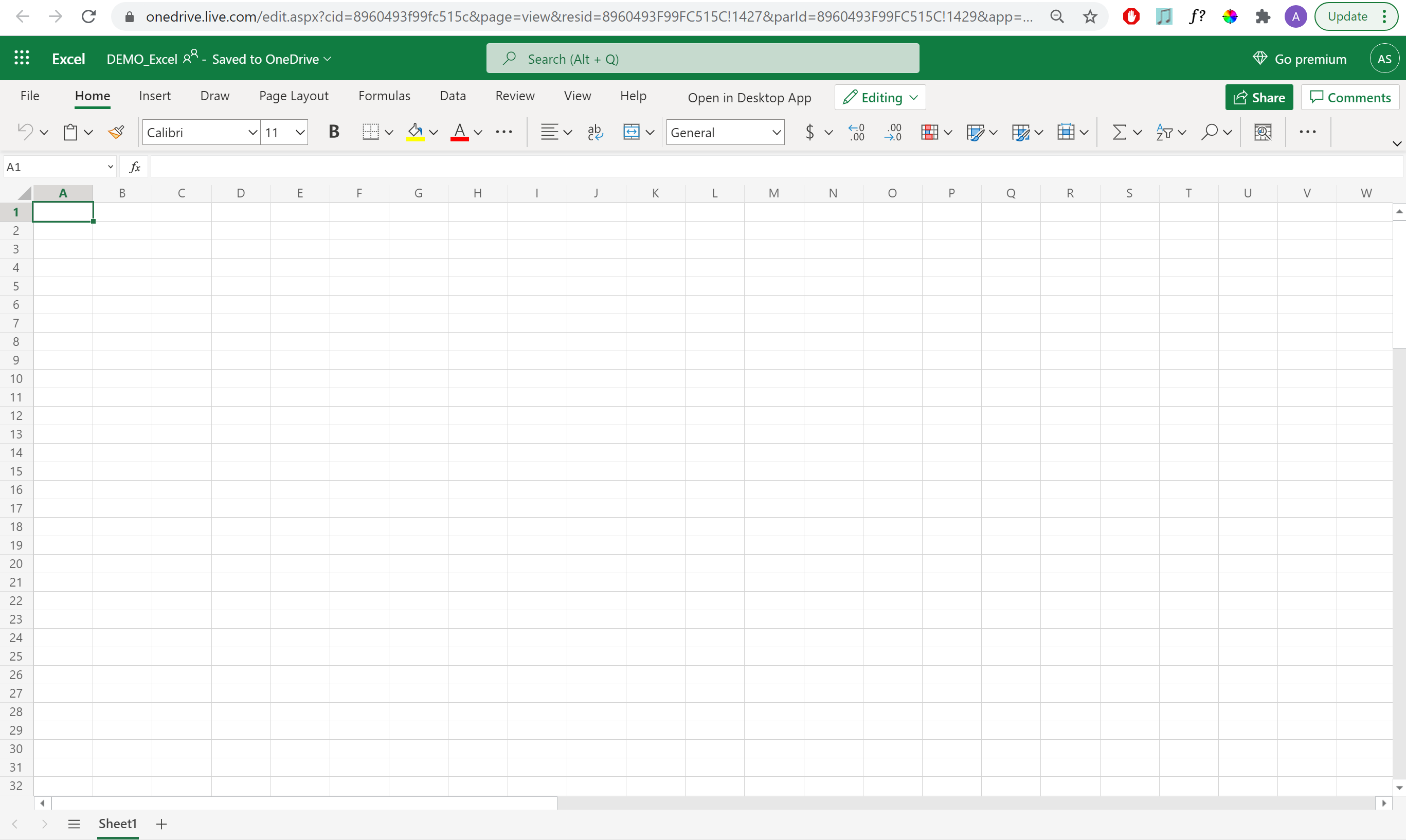The image size is (1406, 840).
Task: Open more font options ellipsis
Action: [x=504, y=132]
